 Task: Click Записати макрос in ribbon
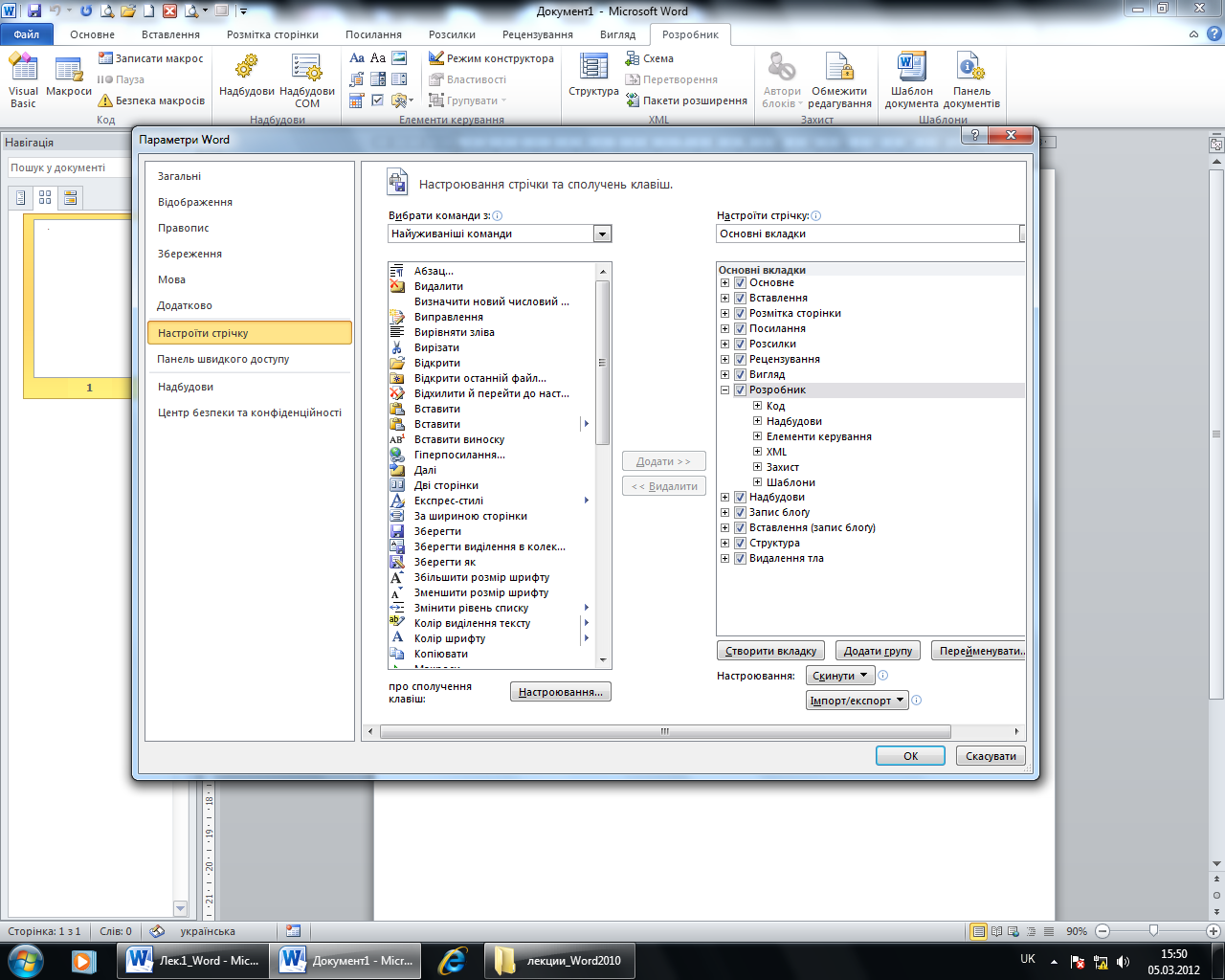[151, 58]
